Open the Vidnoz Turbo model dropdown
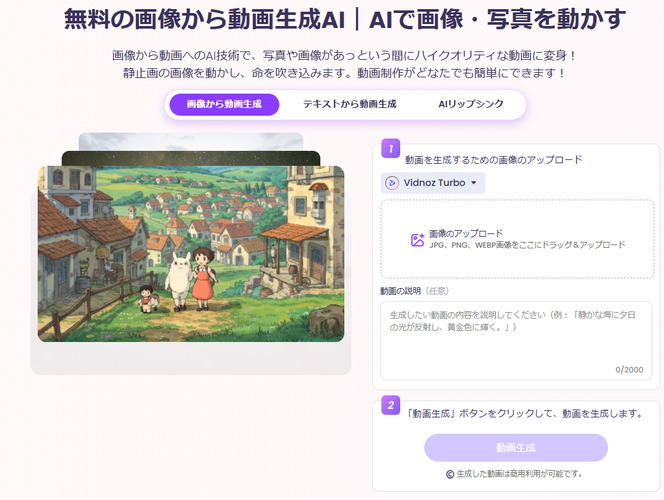The height and width of the screenshot is (500, 664). [433, 183]
